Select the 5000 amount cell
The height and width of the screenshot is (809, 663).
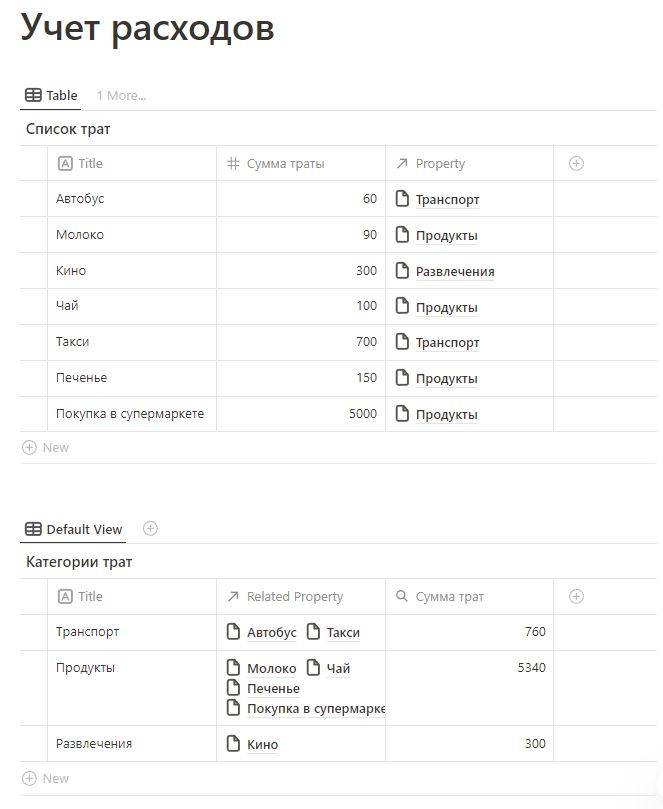301,414
